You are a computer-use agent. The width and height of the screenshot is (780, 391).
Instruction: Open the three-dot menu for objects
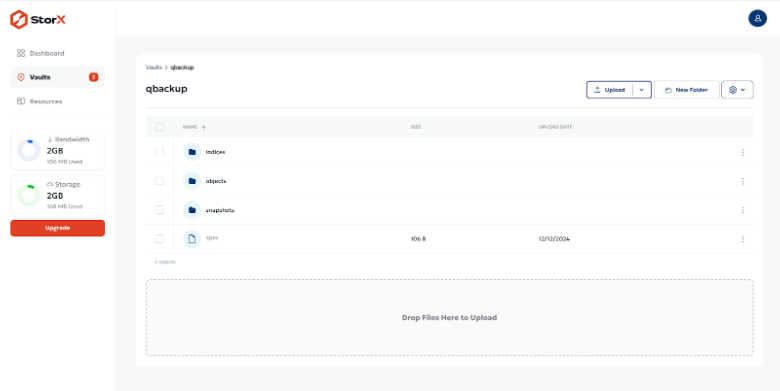(743, 181)
